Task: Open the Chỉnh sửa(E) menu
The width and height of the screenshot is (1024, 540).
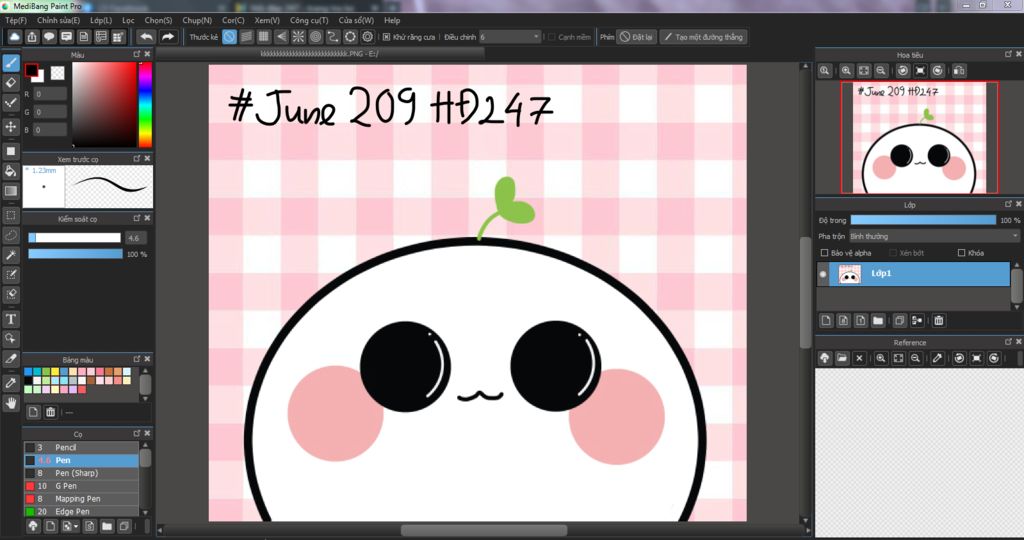Action: [x=58, y=20]
